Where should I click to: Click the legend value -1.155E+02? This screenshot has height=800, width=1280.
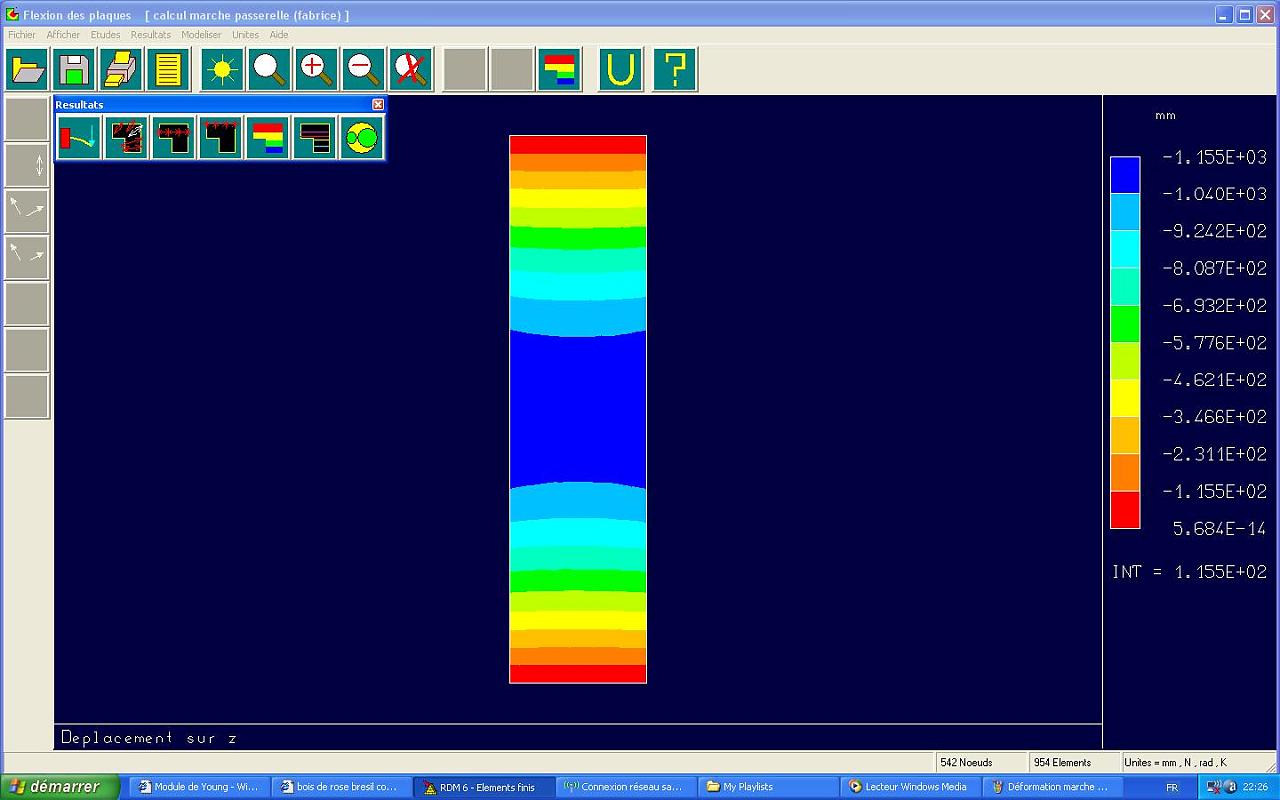1214,492
